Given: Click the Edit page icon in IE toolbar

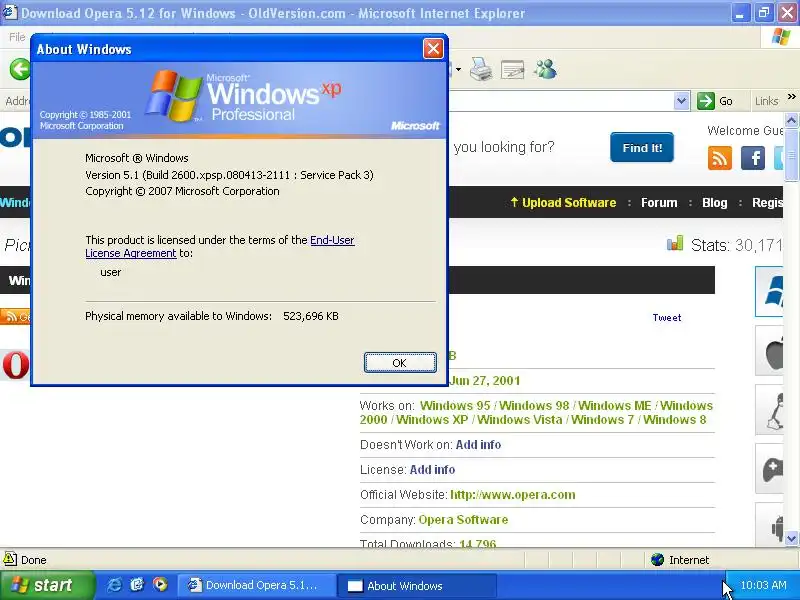Looking at the screenshot, I should [513, 69].
